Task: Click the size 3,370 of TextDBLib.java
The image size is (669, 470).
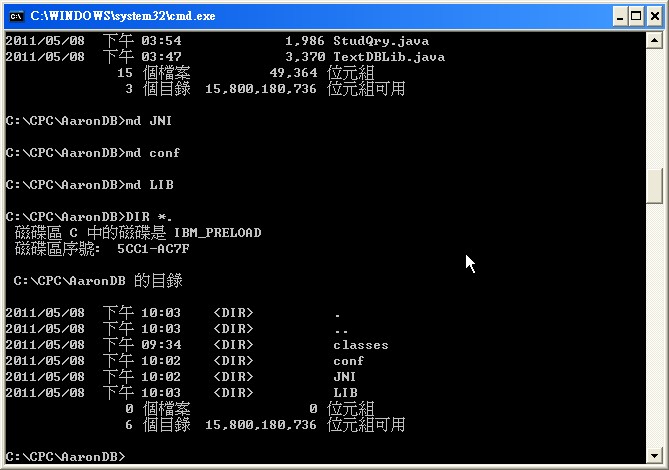Action: 305,57
